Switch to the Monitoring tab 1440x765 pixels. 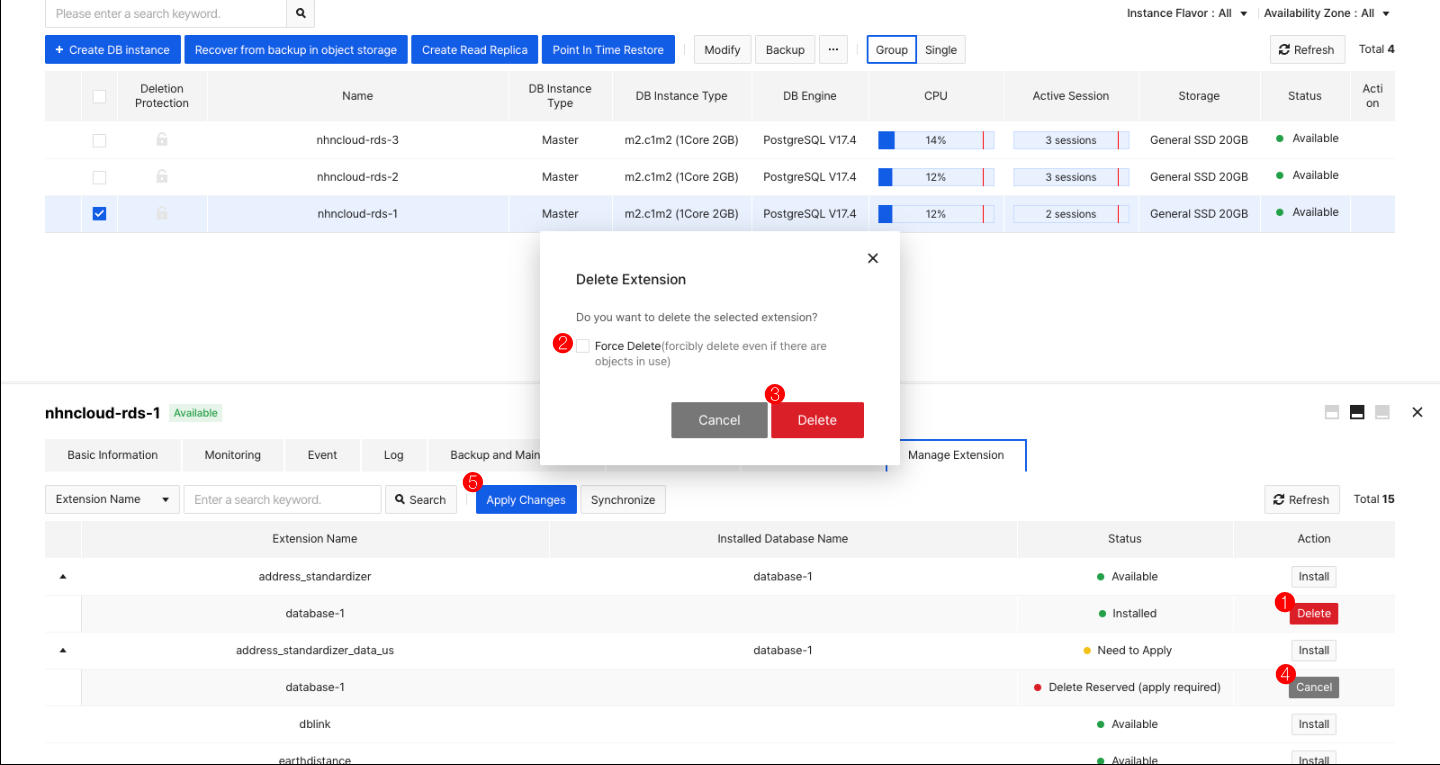232,455
